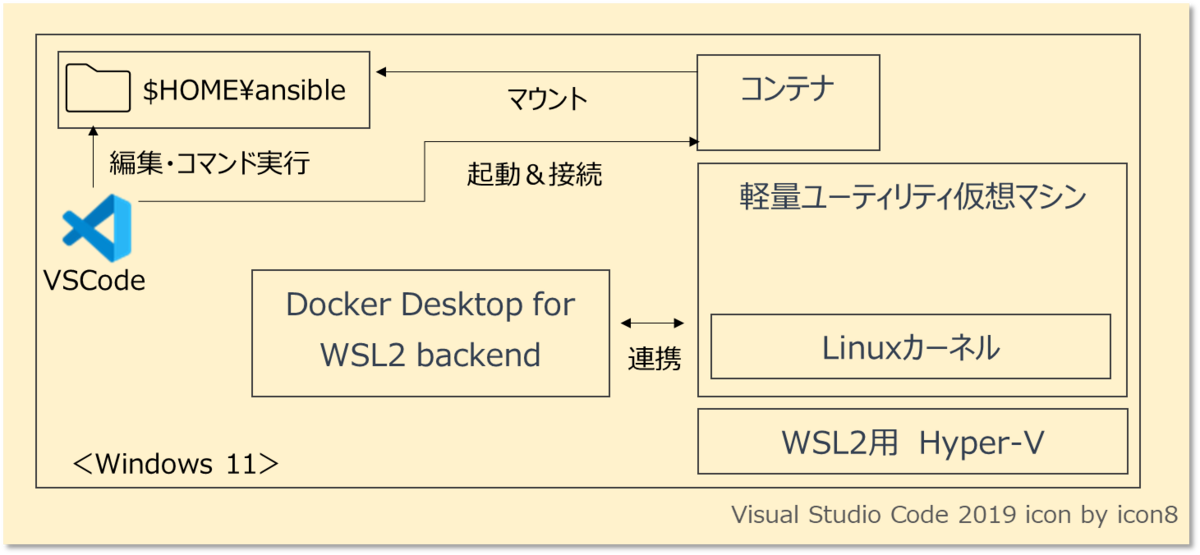Click the WSL2用 Hyper-V box
The width and height of the screenshot is (1200, 555).
click(x=912, y=441)
